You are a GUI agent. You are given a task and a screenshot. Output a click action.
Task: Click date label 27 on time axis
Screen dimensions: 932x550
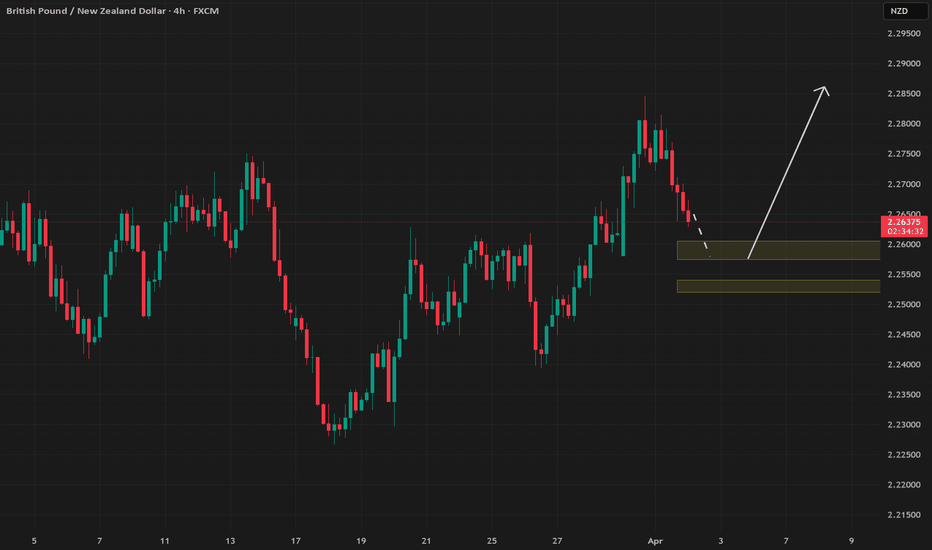557,540
